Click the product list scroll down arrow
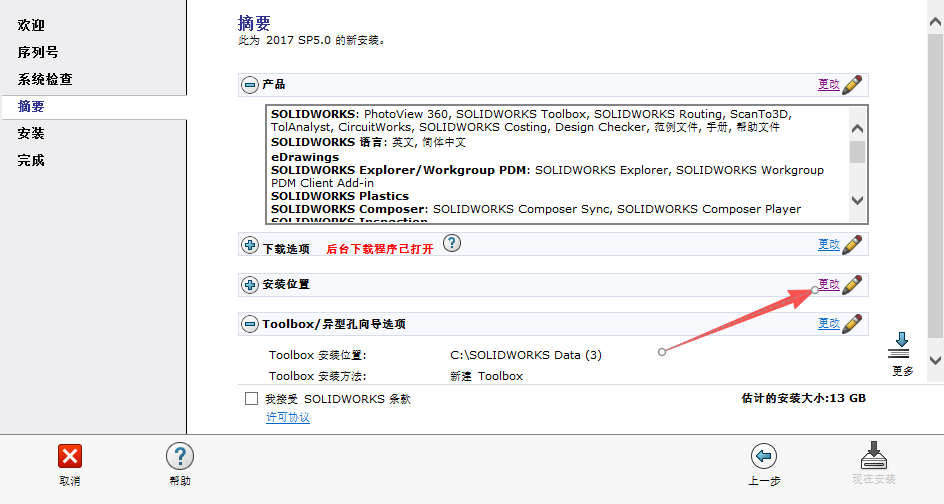This screenshot has height=504, width=944. pos(857,201)
